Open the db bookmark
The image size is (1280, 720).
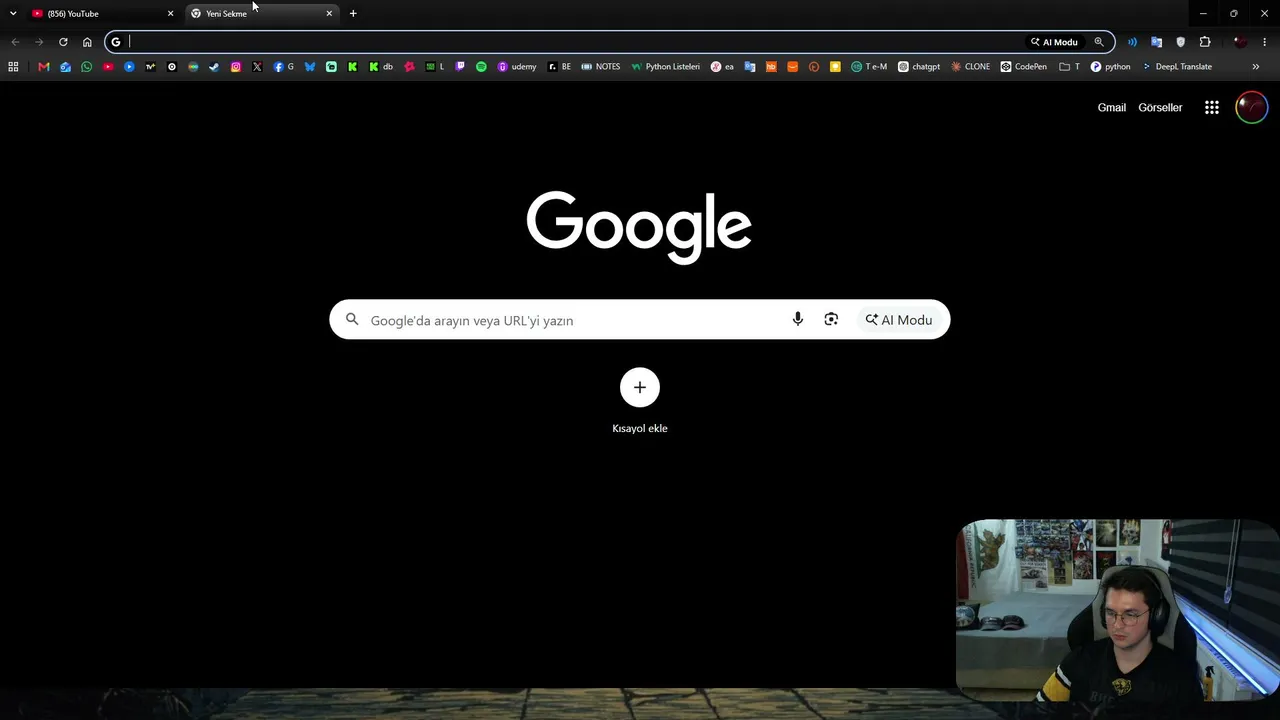click(x=381, y=67)
